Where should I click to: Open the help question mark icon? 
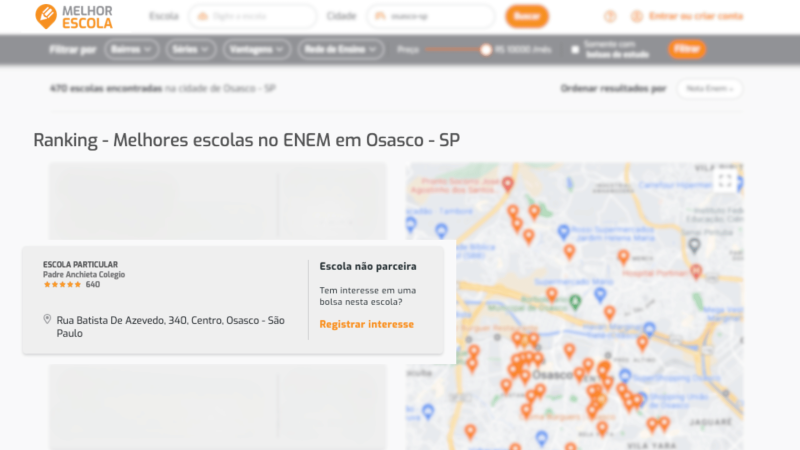pos(610,16)
